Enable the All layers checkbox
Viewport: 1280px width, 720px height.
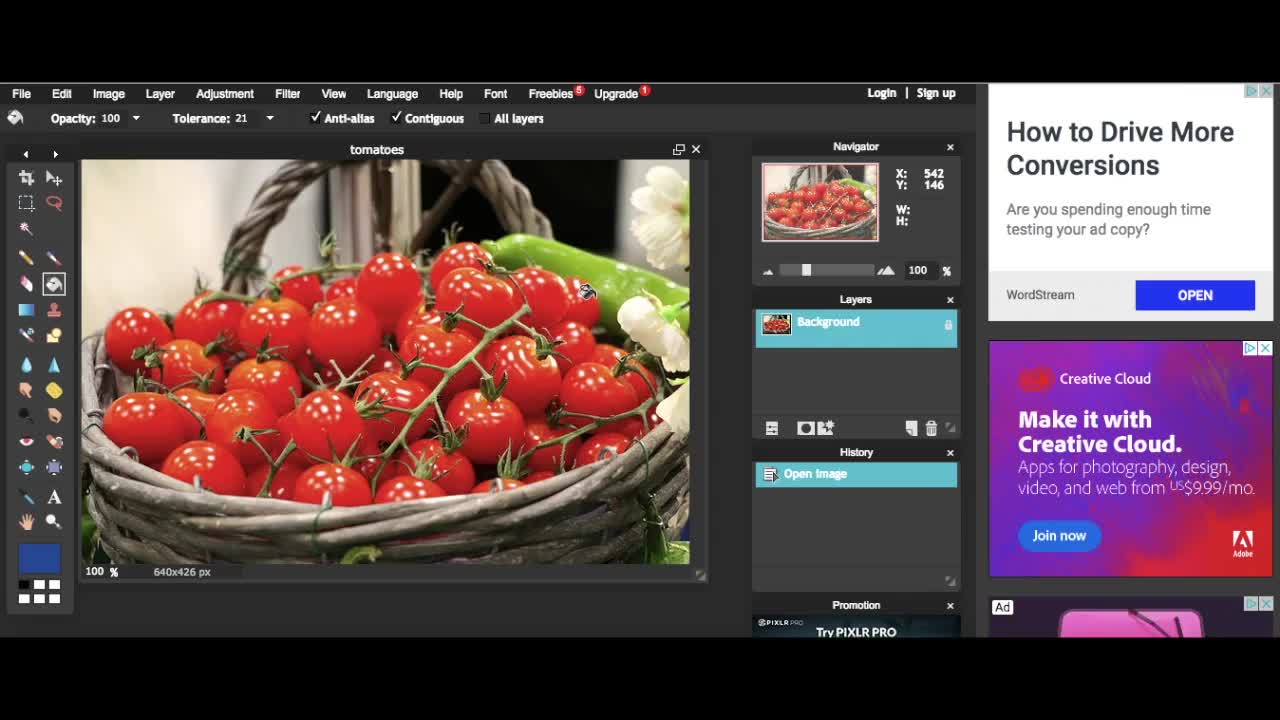(x=484, y=118)
